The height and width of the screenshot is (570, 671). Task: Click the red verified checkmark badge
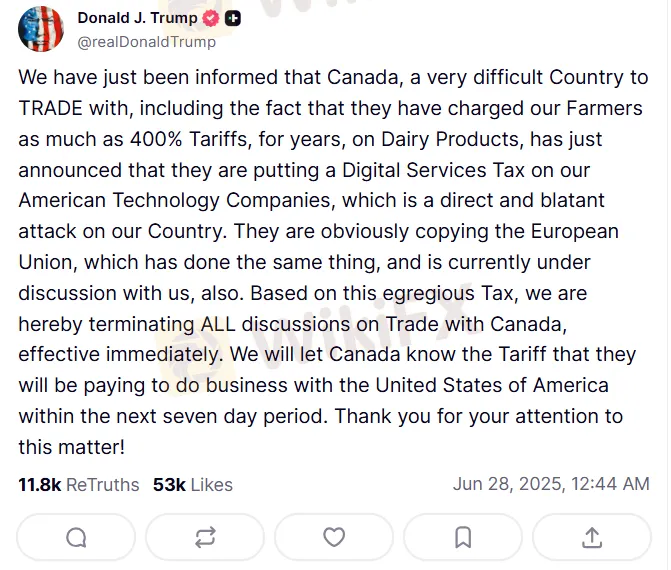(211, 19)
